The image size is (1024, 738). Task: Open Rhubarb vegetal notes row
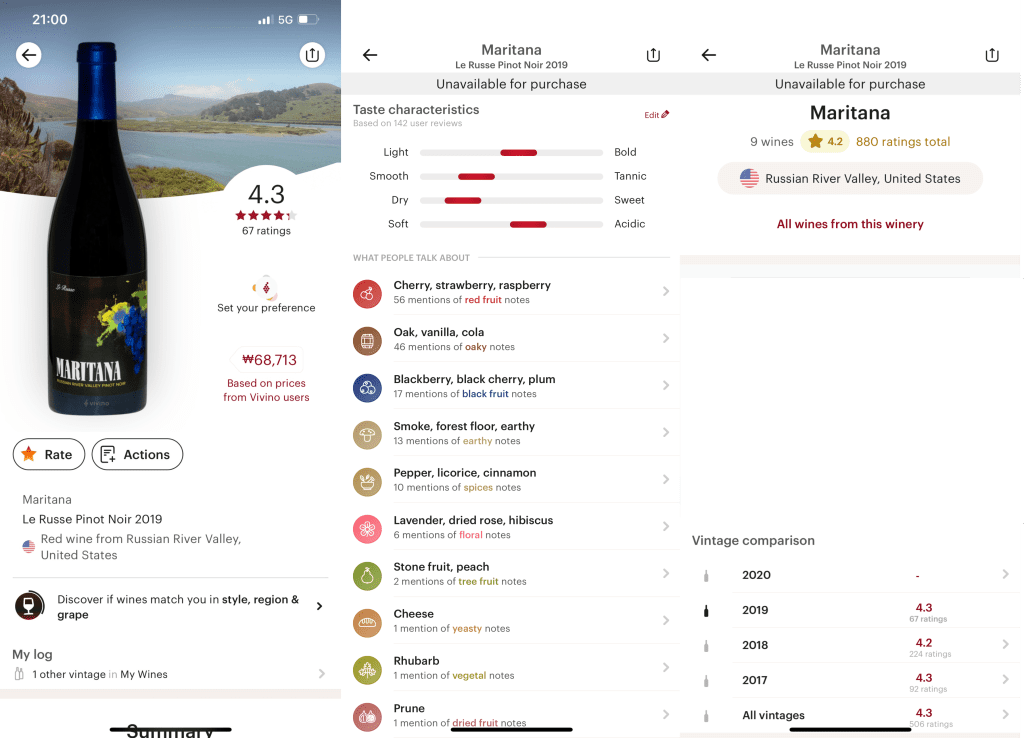click(x=511, y=667)
